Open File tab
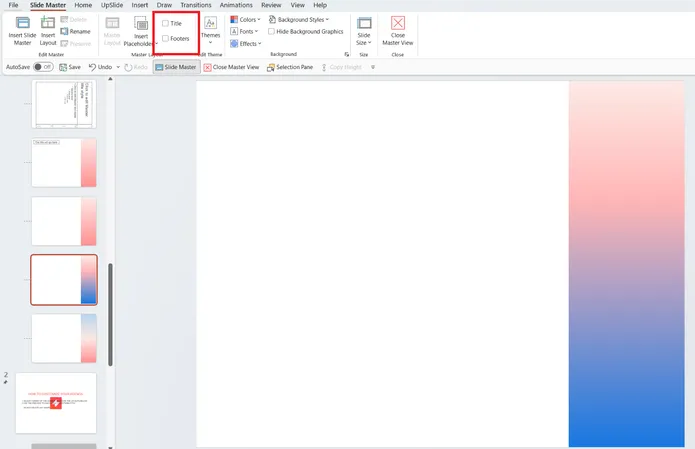Viewport: 695px width, 449px height. [x=13, y=5]
